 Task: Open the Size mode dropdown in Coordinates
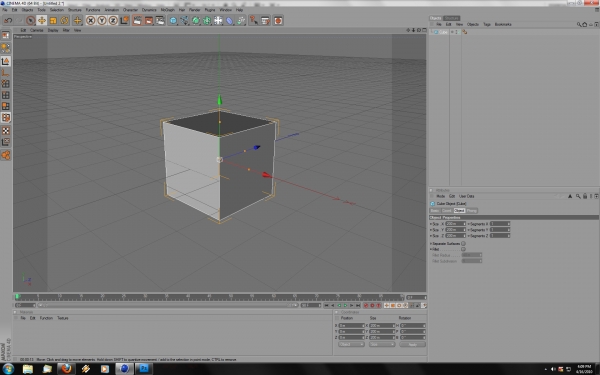pos(382,344)
